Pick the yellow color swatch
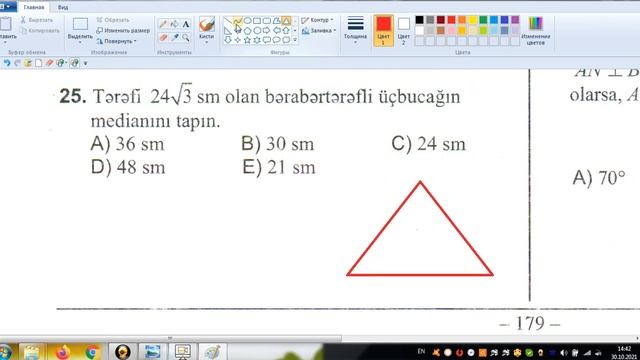640x360 pixels. click(473, 20)
